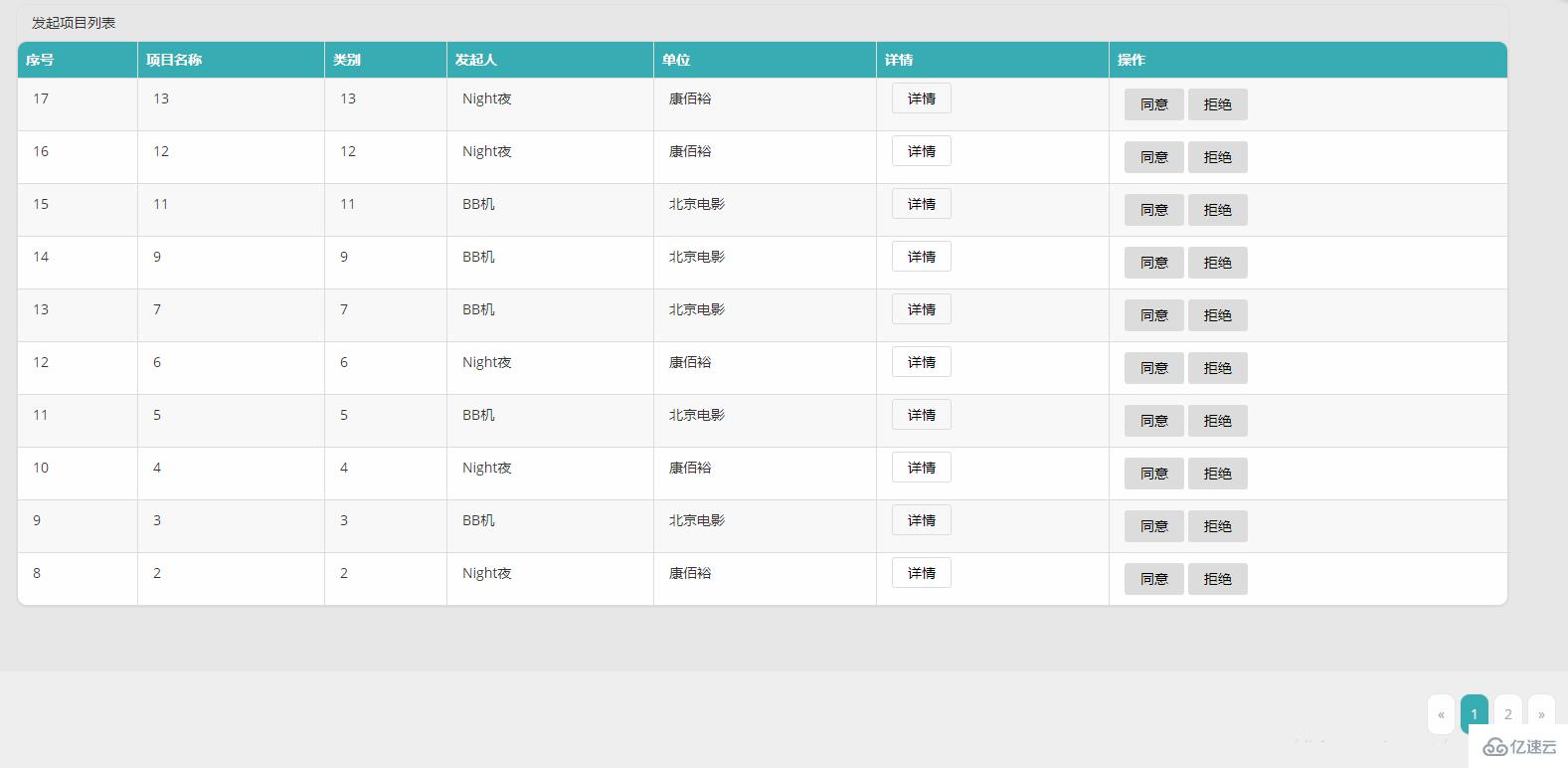Select Night夜 in row 12

487,362
